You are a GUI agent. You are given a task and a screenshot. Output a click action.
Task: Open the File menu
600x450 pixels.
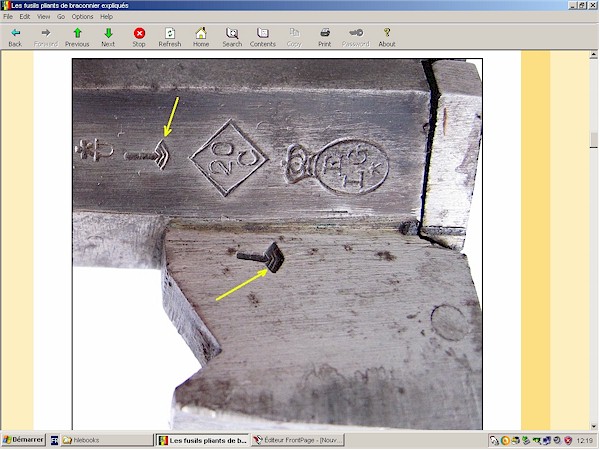click(x=8, y=17)
